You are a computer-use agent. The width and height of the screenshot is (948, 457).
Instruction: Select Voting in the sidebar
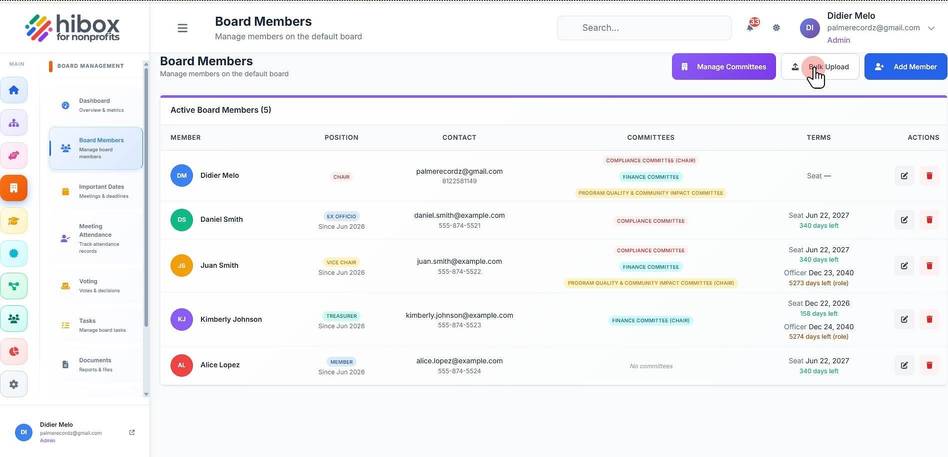click(x=96, y=285)
